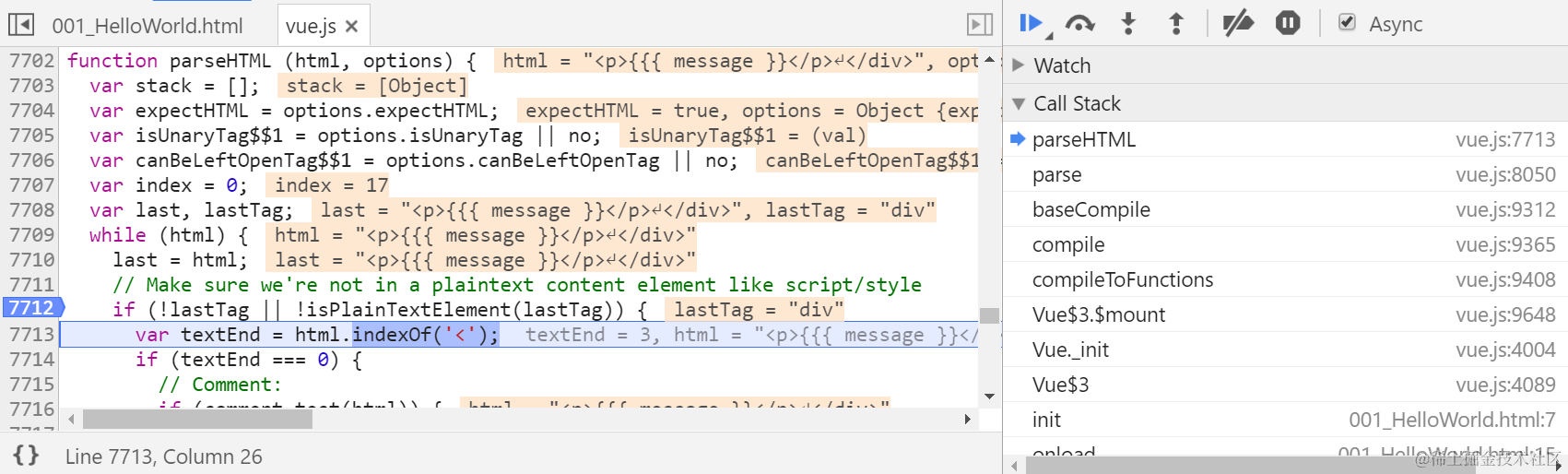1568x474 pixels.
Task: Select the Vue$3 frame at vue.js:4089
Action: pyautogui.click(x=1285, y=385)
